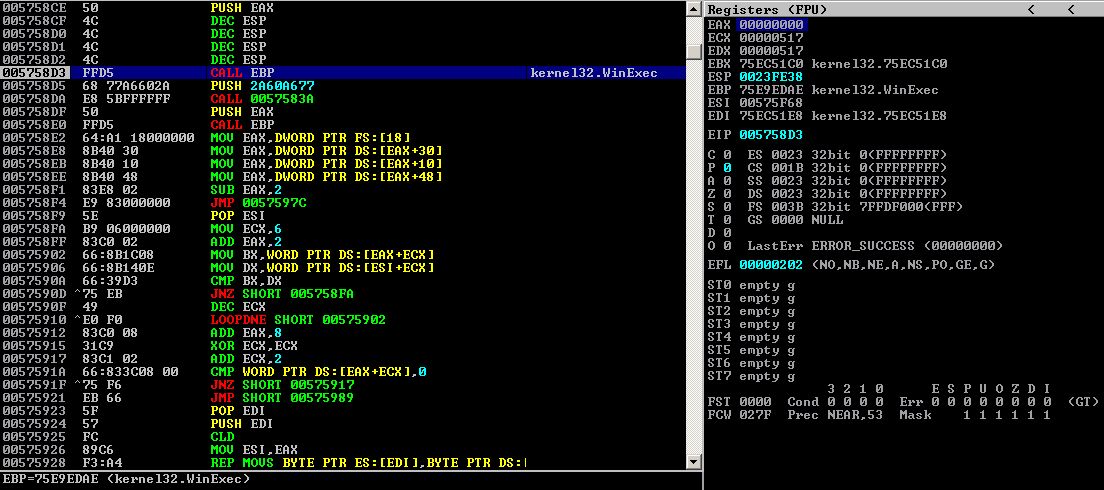Click the ST0 empty FPU register row
Viewport: 1104px width, 490px height.
pos(750,285)
